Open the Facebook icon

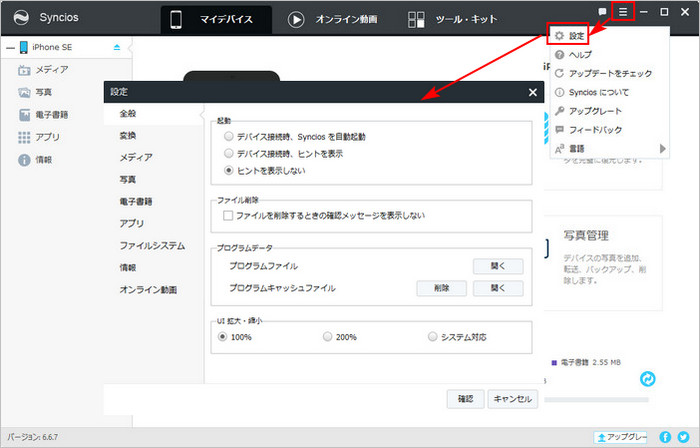tap(665, 437)
